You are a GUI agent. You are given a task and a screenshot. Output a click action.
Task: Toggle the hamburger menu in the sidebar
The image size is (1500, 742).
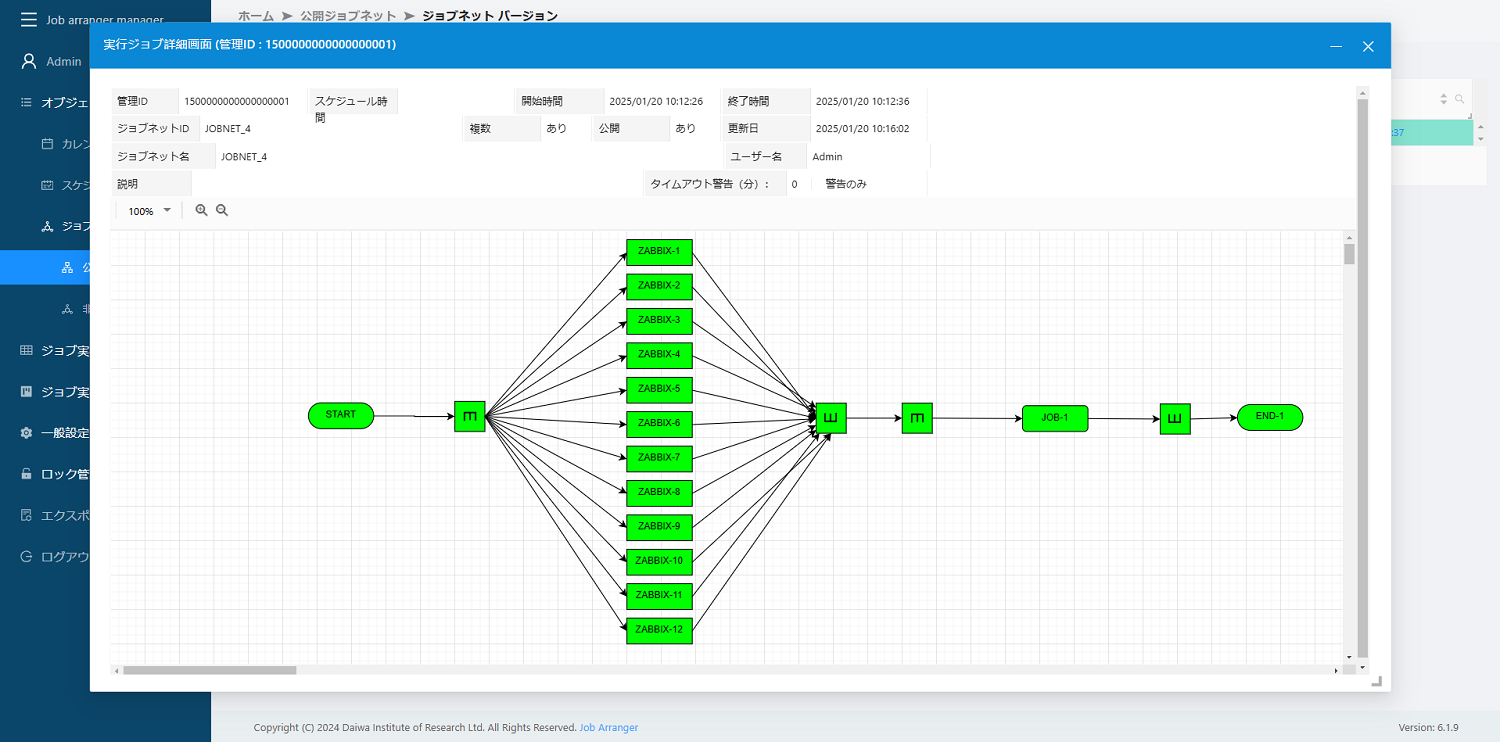pyautogui.click(x=29, y=20)
